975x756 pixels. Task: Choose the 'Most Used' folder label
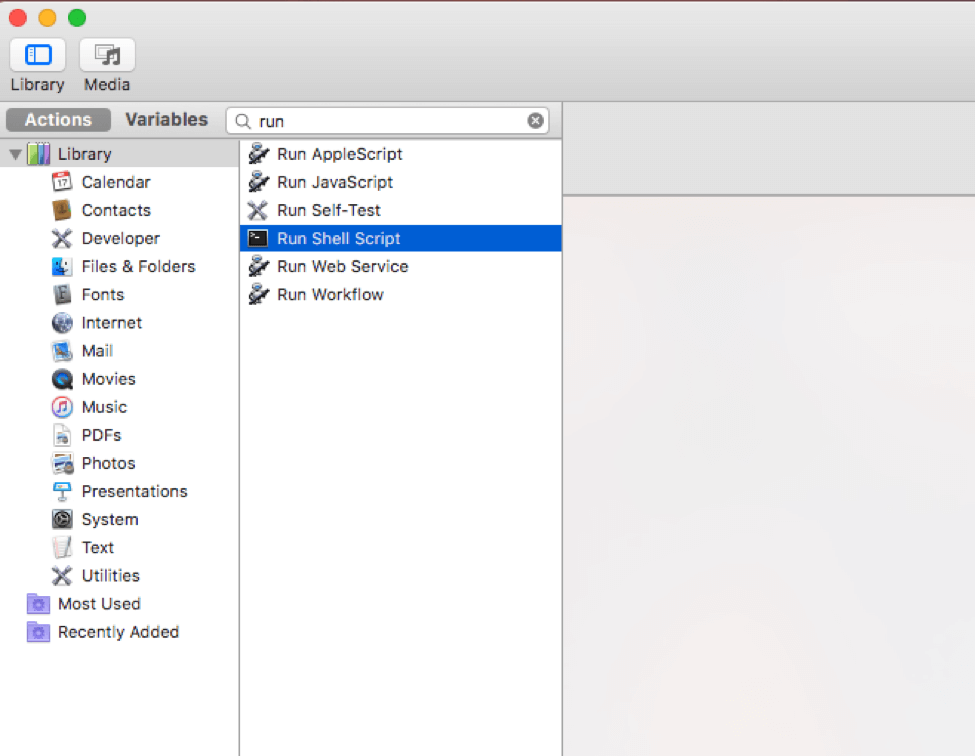pos(99,604)
